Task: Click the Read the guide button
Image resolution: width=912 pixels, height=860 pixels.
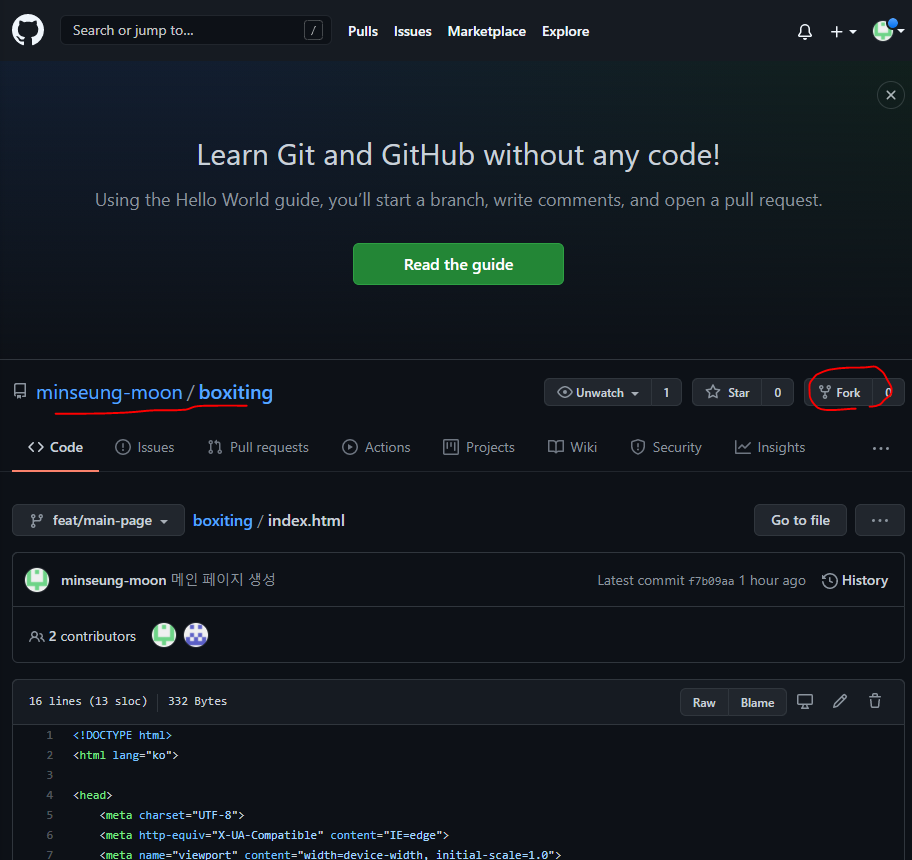Action: (x=458, y=264)
